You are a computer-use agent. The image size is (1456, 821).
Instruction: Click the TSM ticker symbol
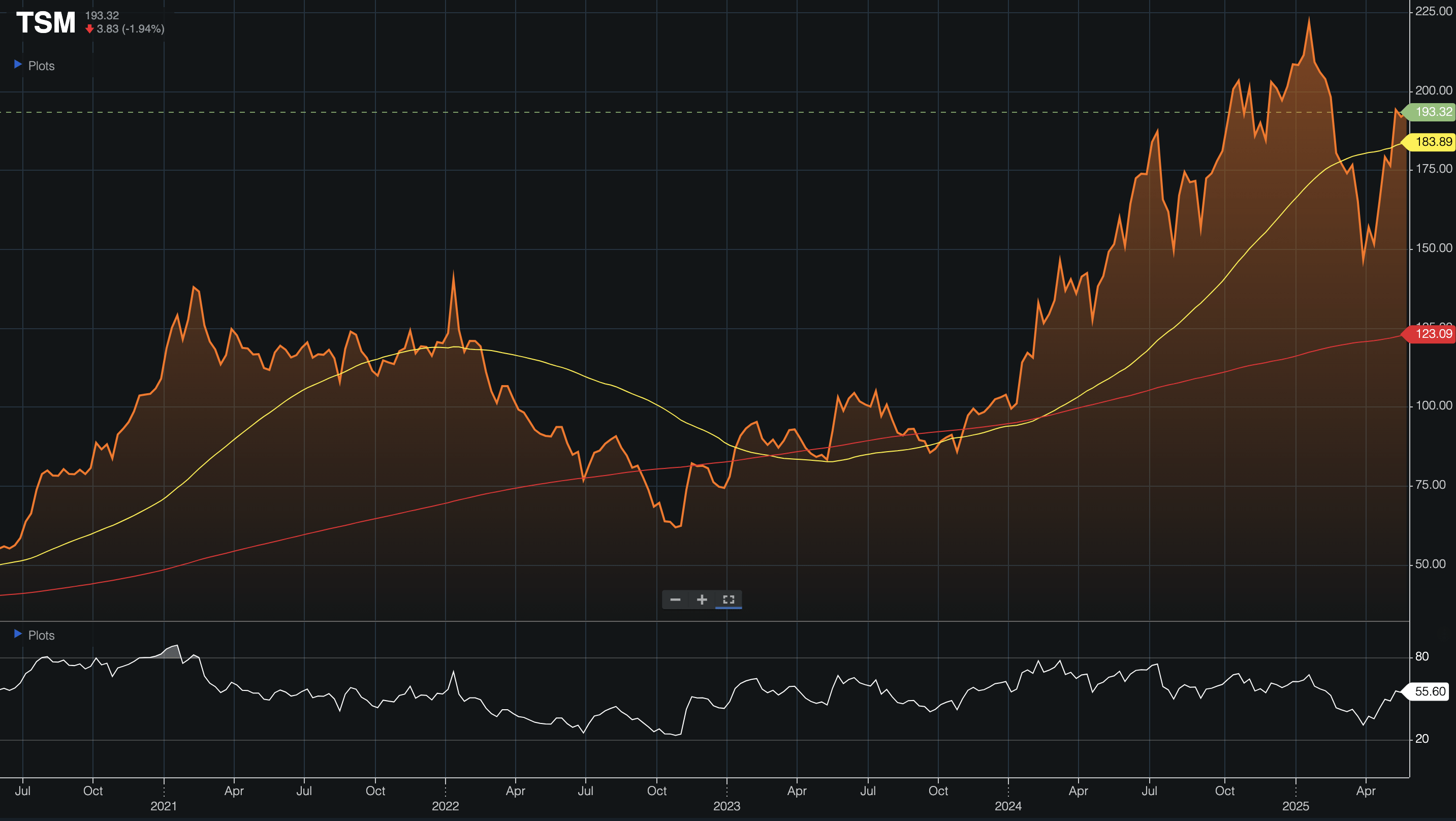click(x=46, y=23)
